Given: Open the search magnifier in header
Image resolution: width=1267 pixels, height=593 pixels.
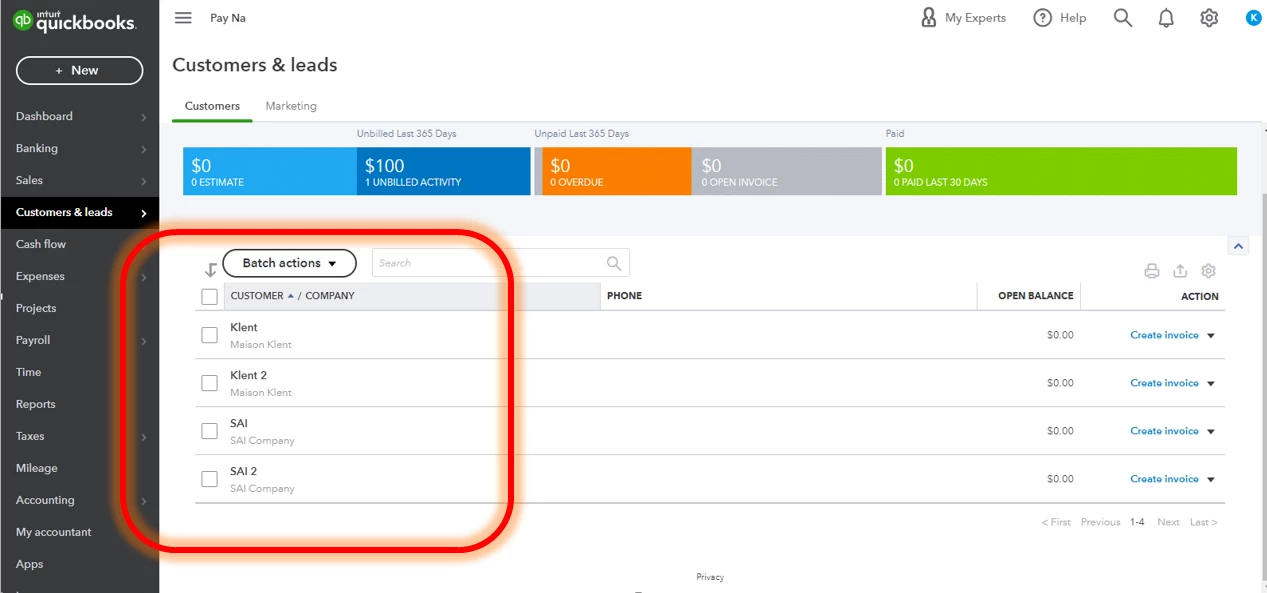Looking at the screenshot, I should click(x=1123, y=18).
